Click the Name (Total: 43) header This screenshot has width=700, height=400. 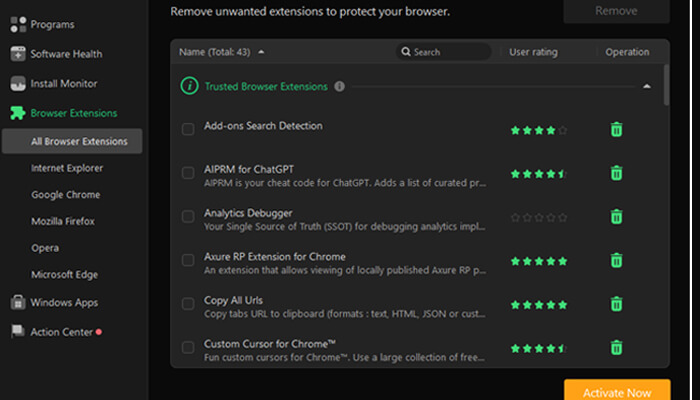pos(214,52)
